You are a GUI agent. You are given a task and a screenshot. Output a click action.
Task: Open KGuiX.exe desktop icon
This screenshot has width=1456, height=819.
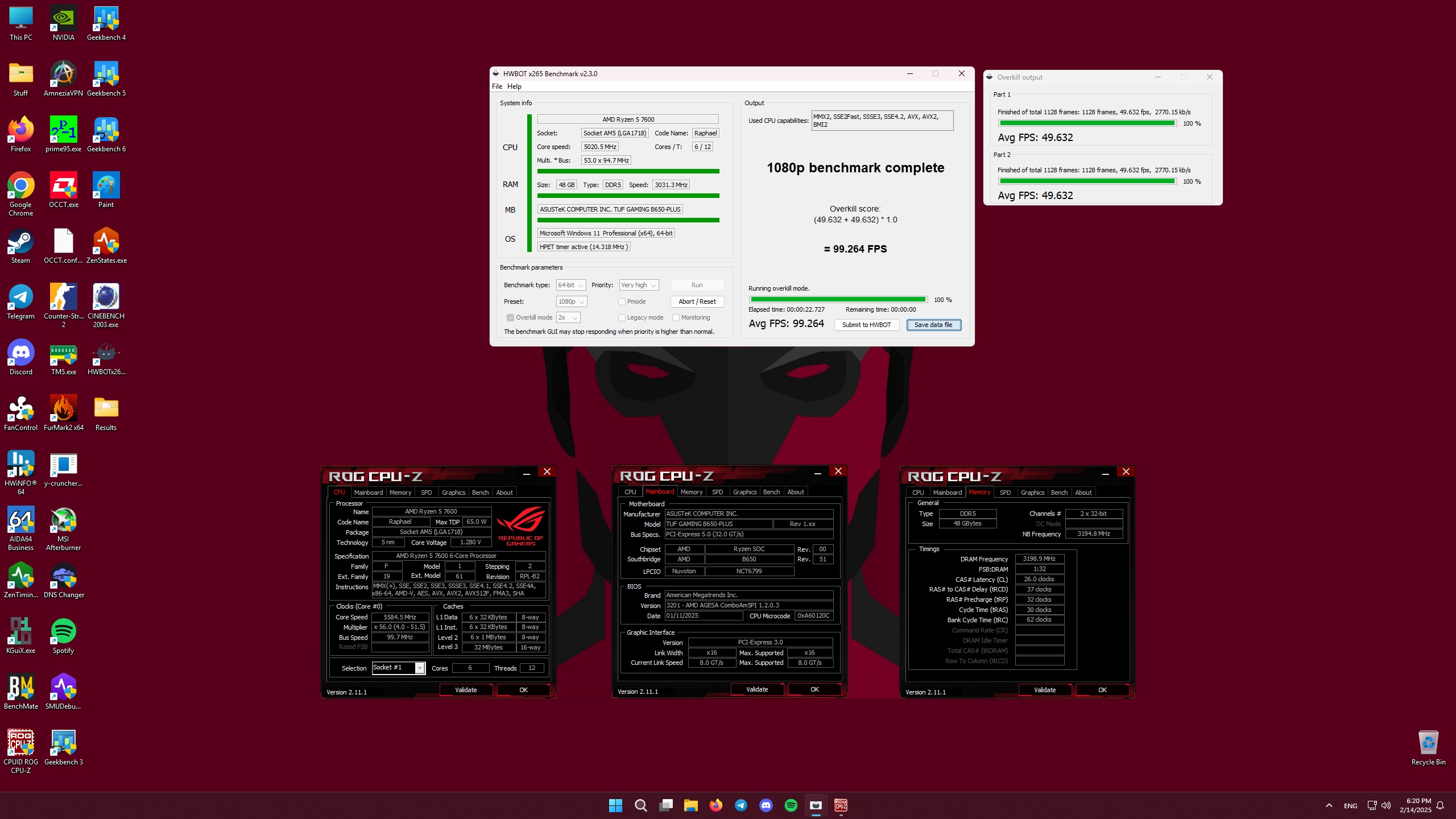[x=21, y=636]
